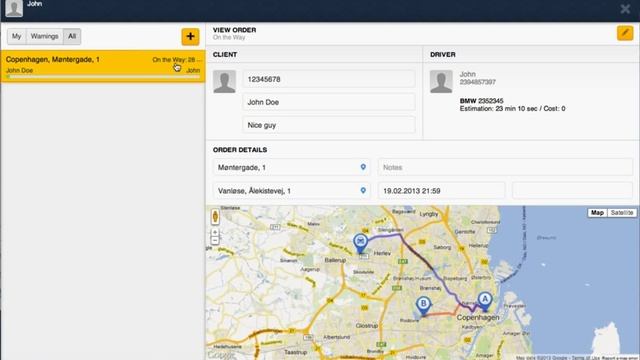
Task: Click the Copenhagen label on the map
Action: click(x=478, y=317)
